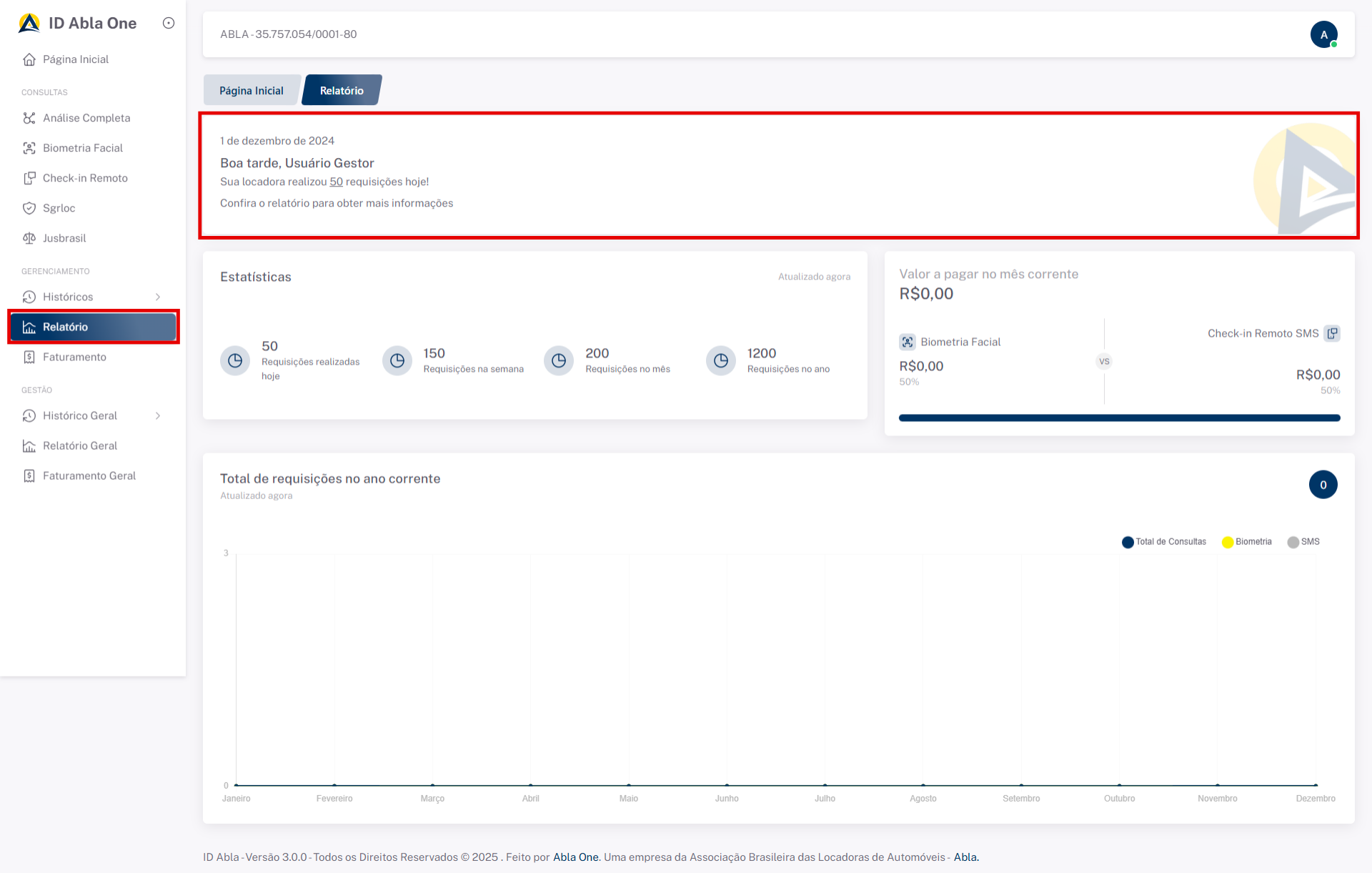Follow the Abla One footer link
The image size is (1372, 873).
pyautogui.click(x=575, y=857)
